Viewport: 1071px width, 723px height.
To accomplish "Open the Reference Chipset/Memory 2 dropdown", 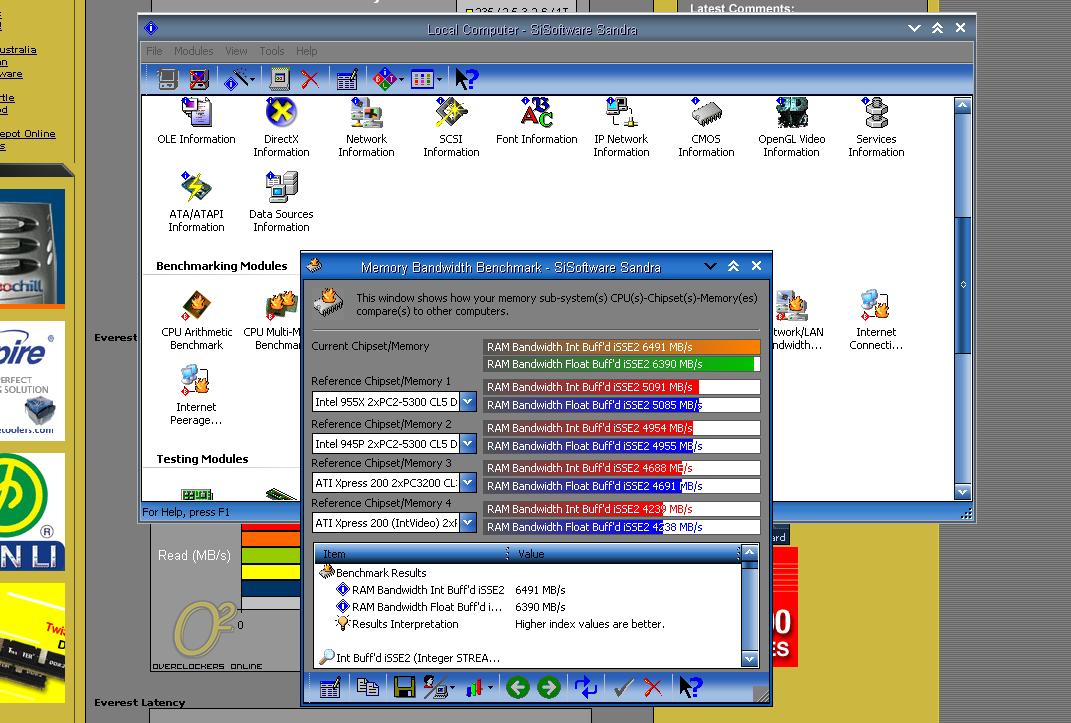I will pos(468,444).
